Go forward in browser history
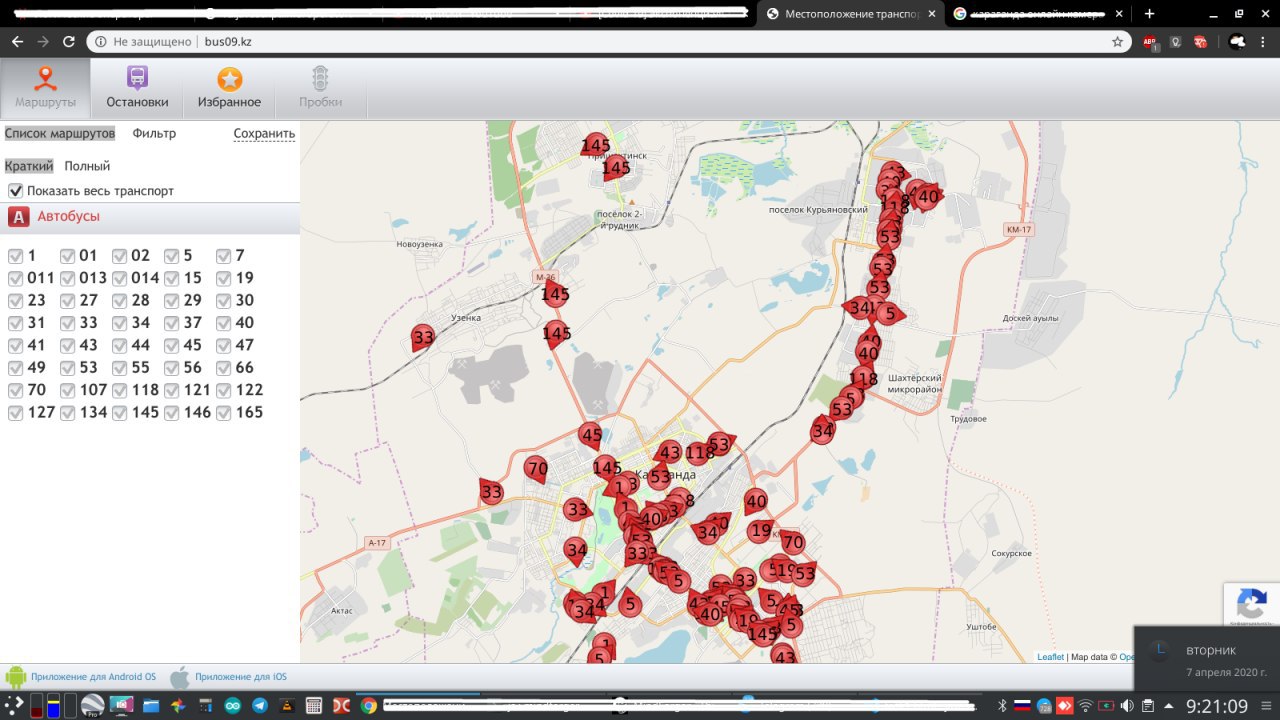 coord(43,41)
